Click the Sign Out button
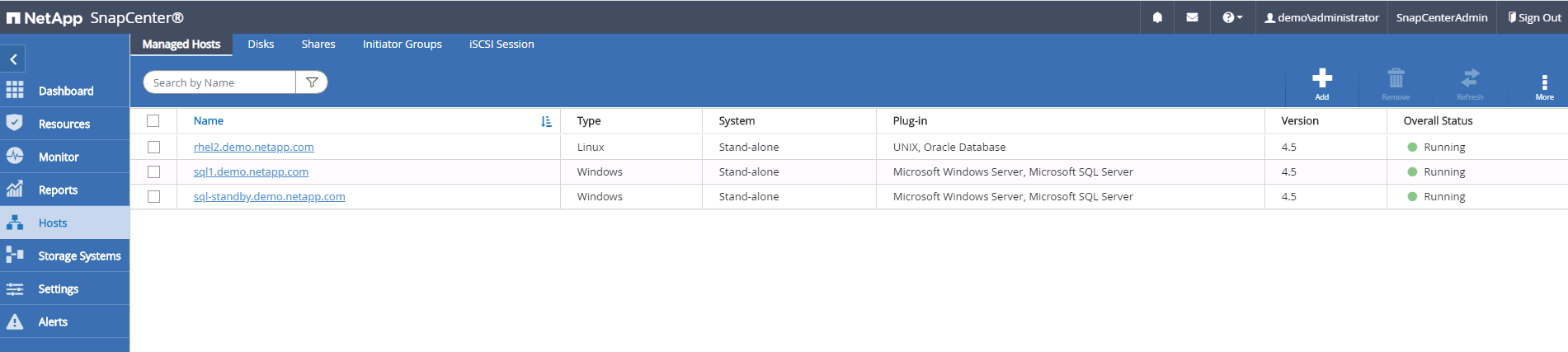Viewport: 1568px width, 352px height. 1534,17
